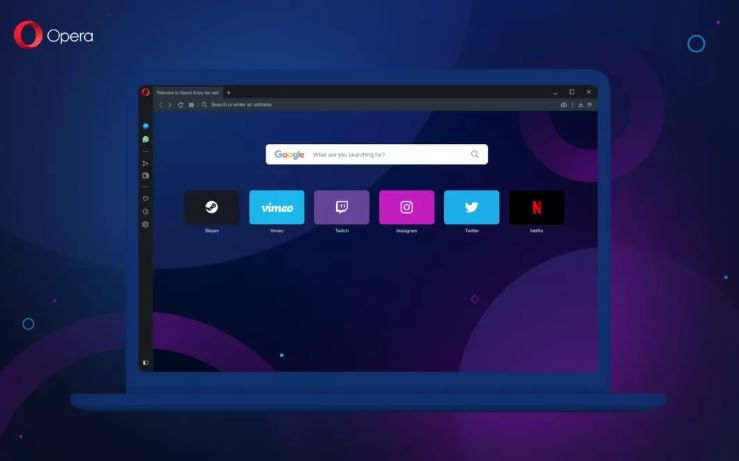Go forward with the forward arrow
739x461 pixels.
point(170,105)
